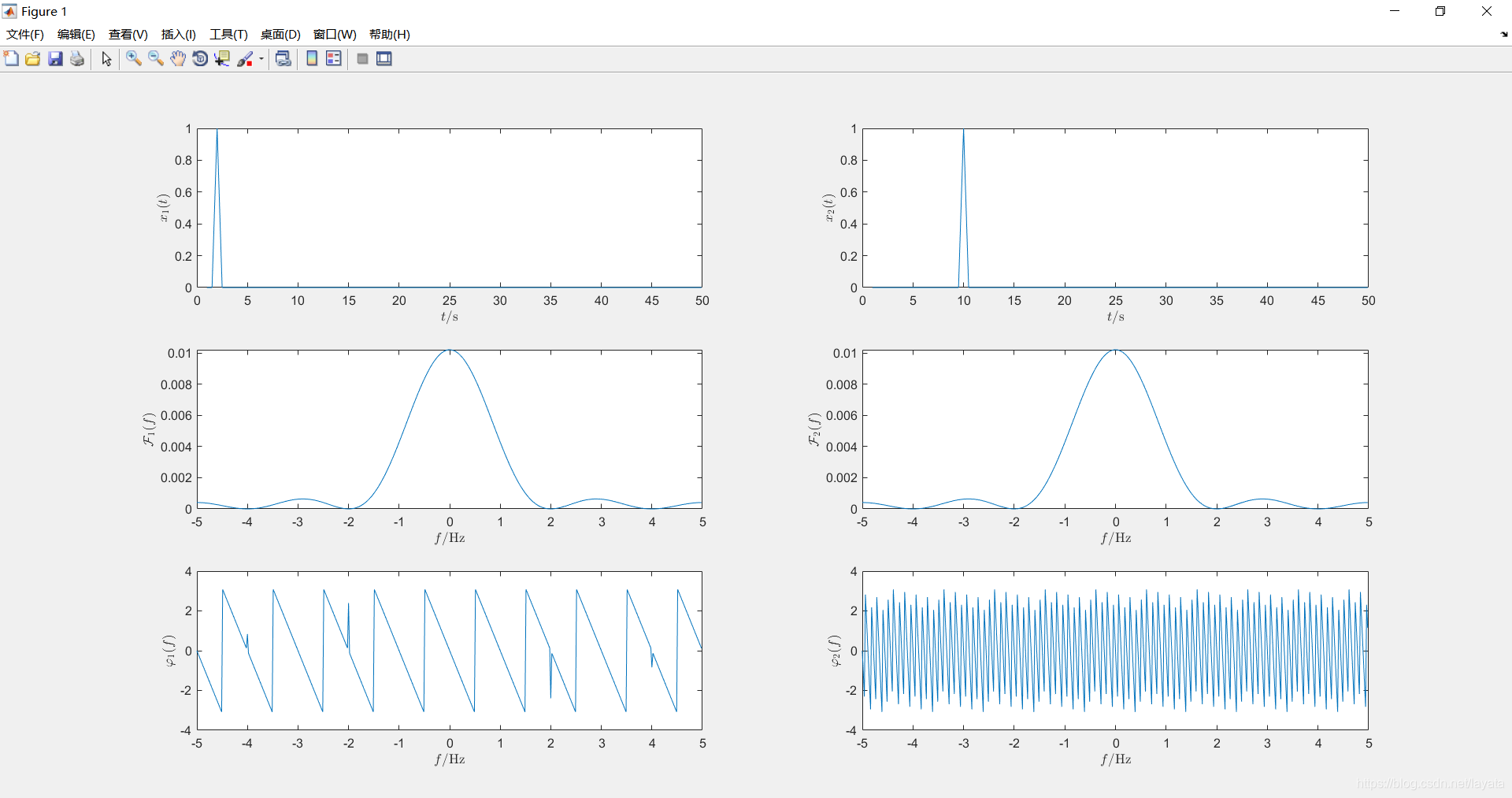Open an existing file
This screenshot has height=798, width=1512.
tap(33, 59)
